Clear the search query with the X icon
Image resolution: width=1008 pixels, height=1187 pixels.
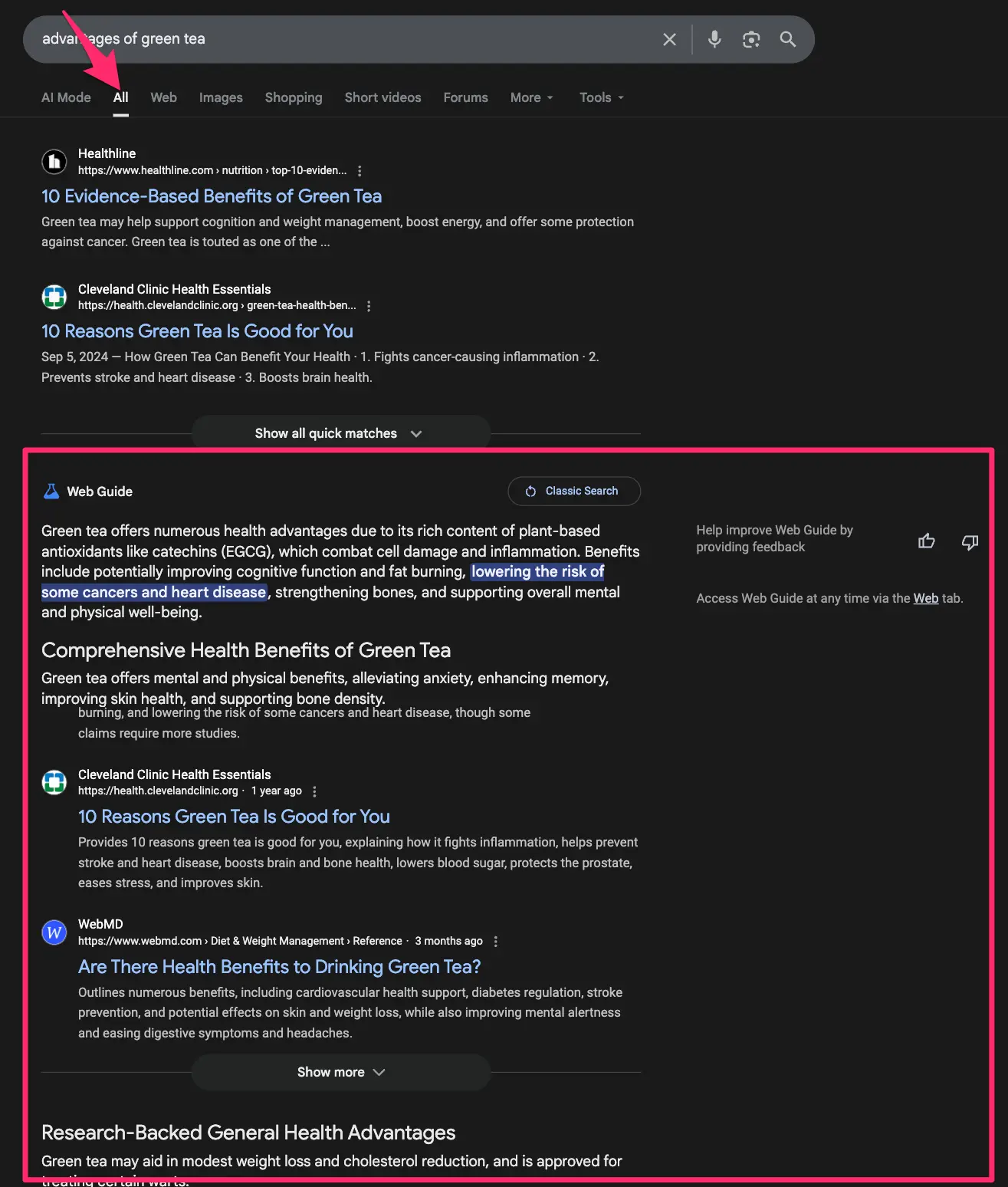pos(668,39)
